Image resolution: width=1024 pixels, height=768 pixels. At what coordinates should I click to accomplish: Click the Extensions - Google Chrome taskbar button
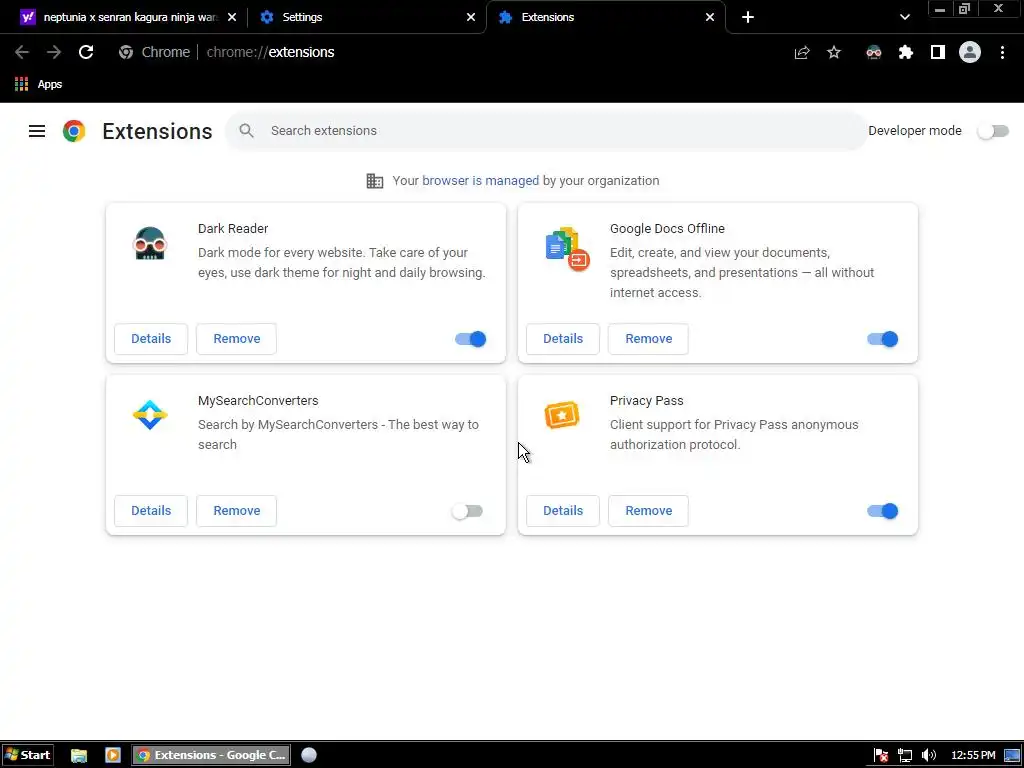tap(212, 756)
